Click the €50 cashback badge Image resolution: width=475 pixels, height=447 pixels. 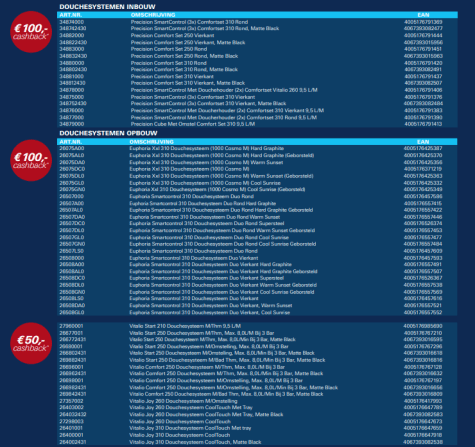pos(31,343)
